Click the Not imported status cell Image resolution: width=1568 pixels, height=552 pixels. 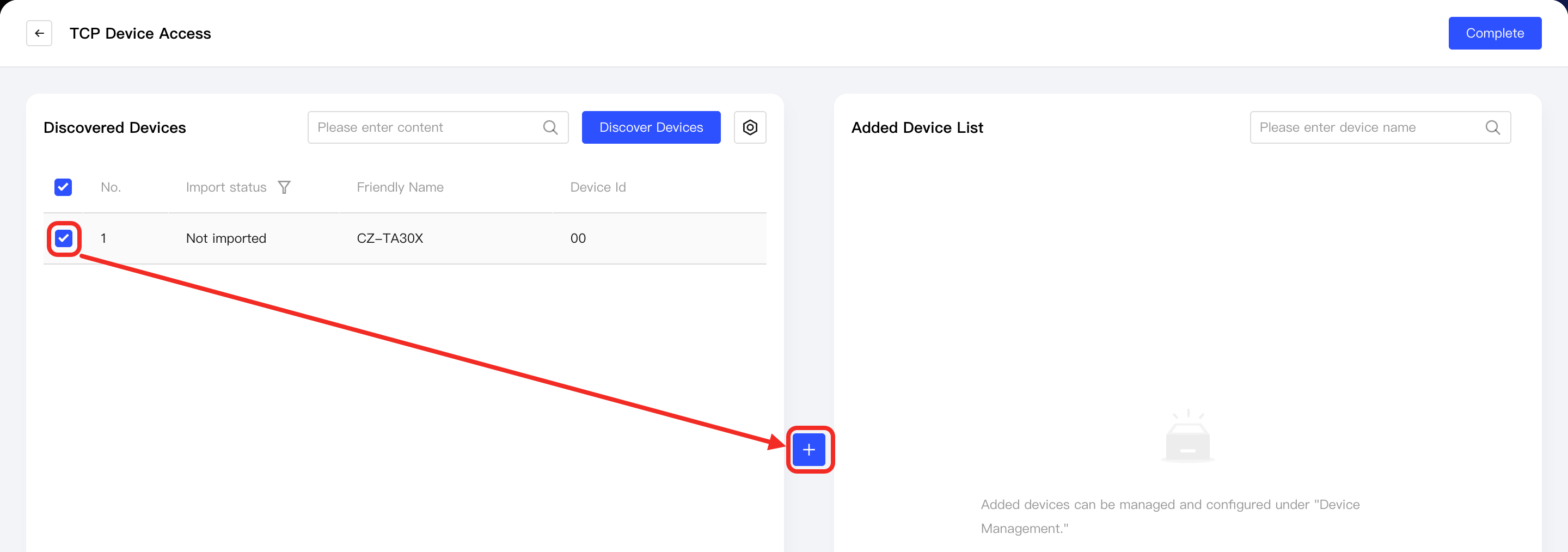[226, 238]
